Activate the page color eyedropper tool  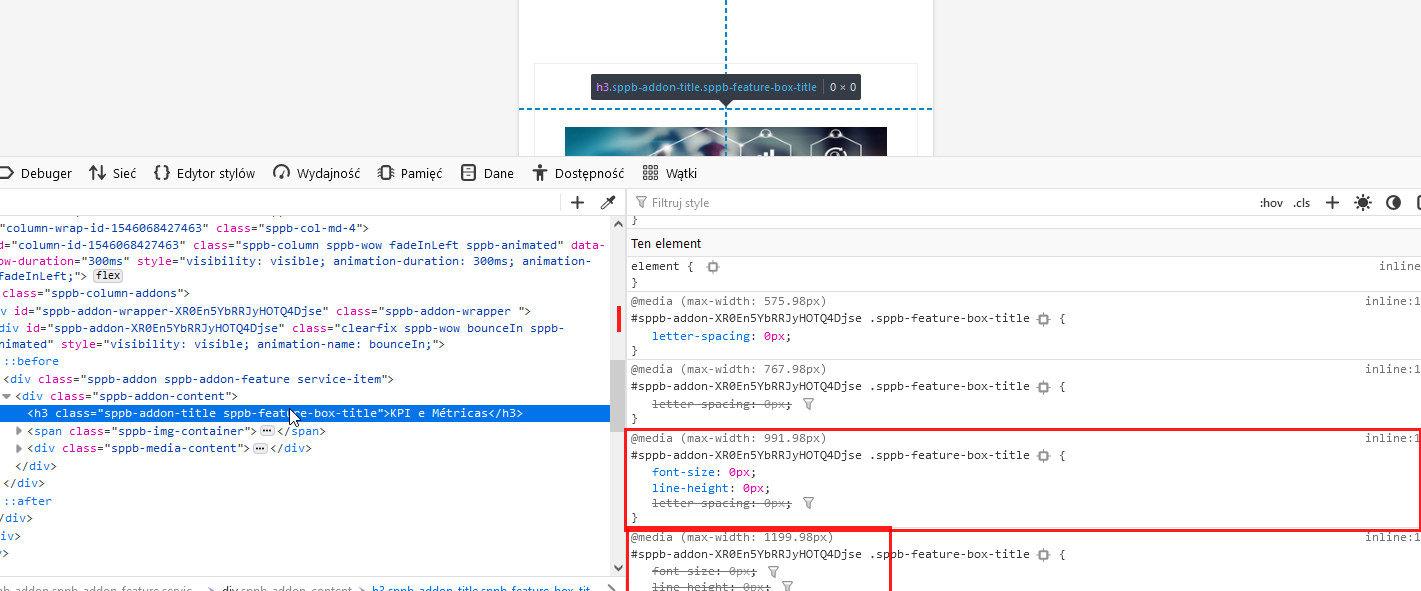pyautogui.click(x=607, y=203)
